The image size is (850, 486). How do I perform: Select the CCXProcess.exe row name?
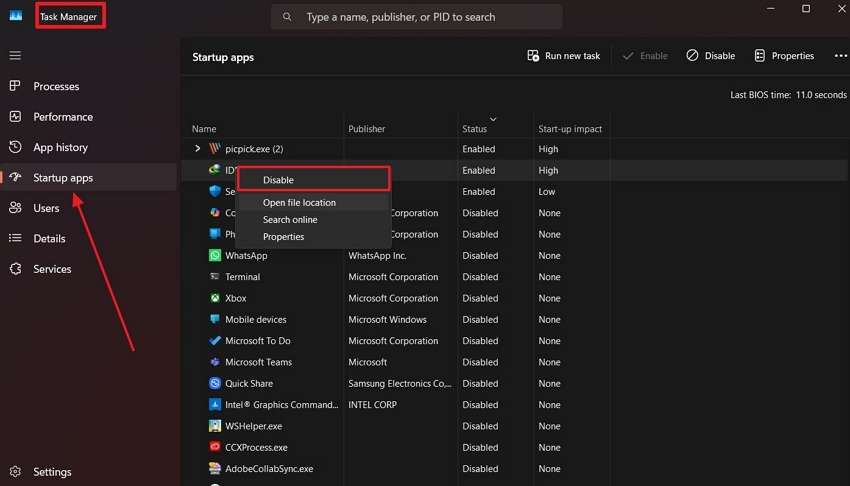256,447
